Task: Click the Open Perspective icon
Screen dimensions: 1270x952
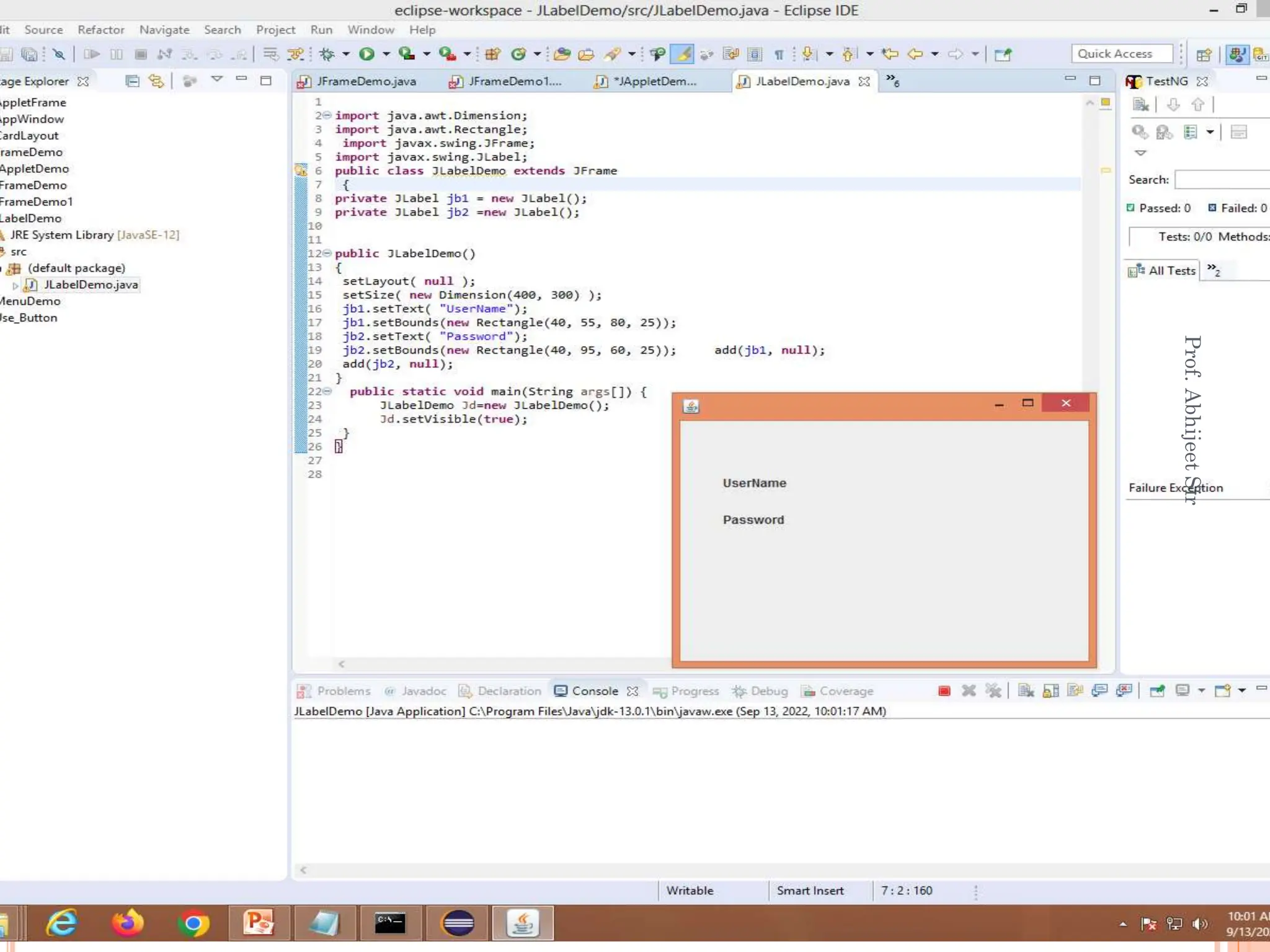Action: click(x=1204, y=55)
